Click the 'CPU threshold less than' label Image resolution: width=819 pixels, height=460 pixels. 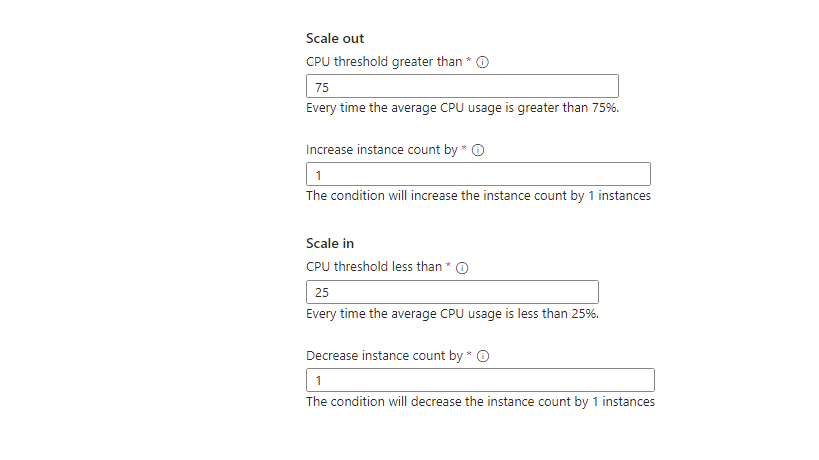pos(374,268)
